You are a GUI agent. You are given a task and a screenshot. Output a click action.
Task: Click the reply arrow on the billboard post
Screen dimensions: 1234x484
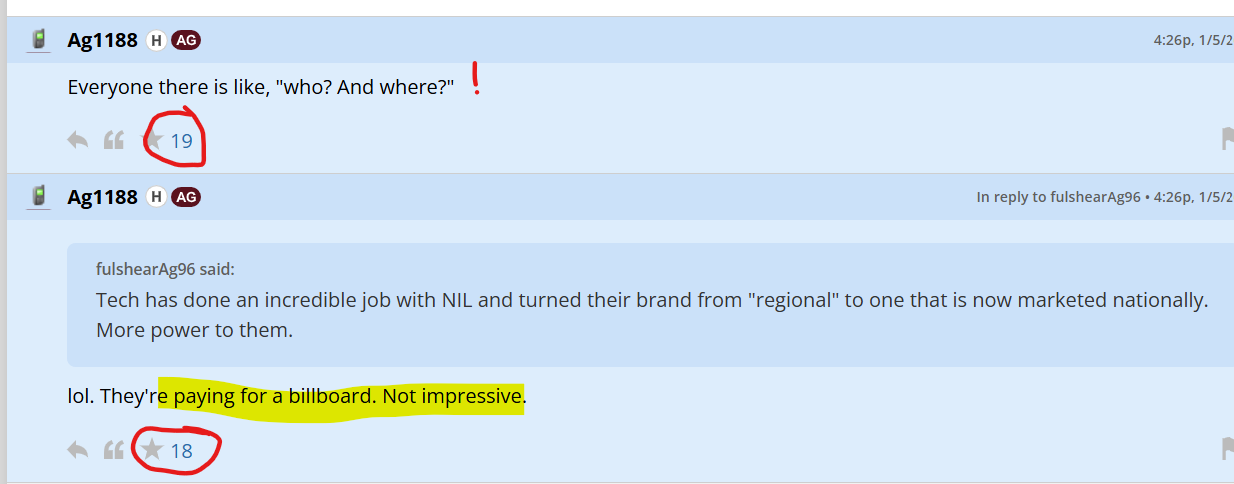[x=78, y=450]
